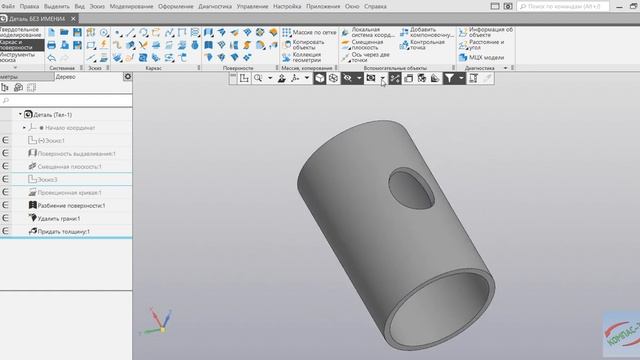640x360 pixels.
Task: Select Эскиз:3 in the model tree
Action: click(x=43, y=180)
